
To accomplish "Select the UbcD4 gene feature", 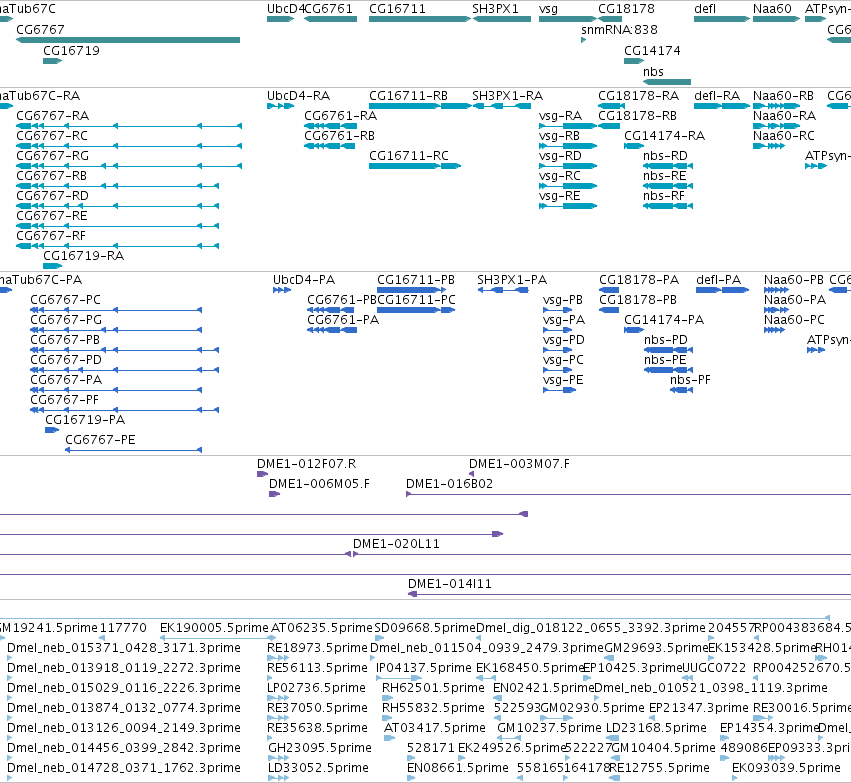I will [280, 19].
